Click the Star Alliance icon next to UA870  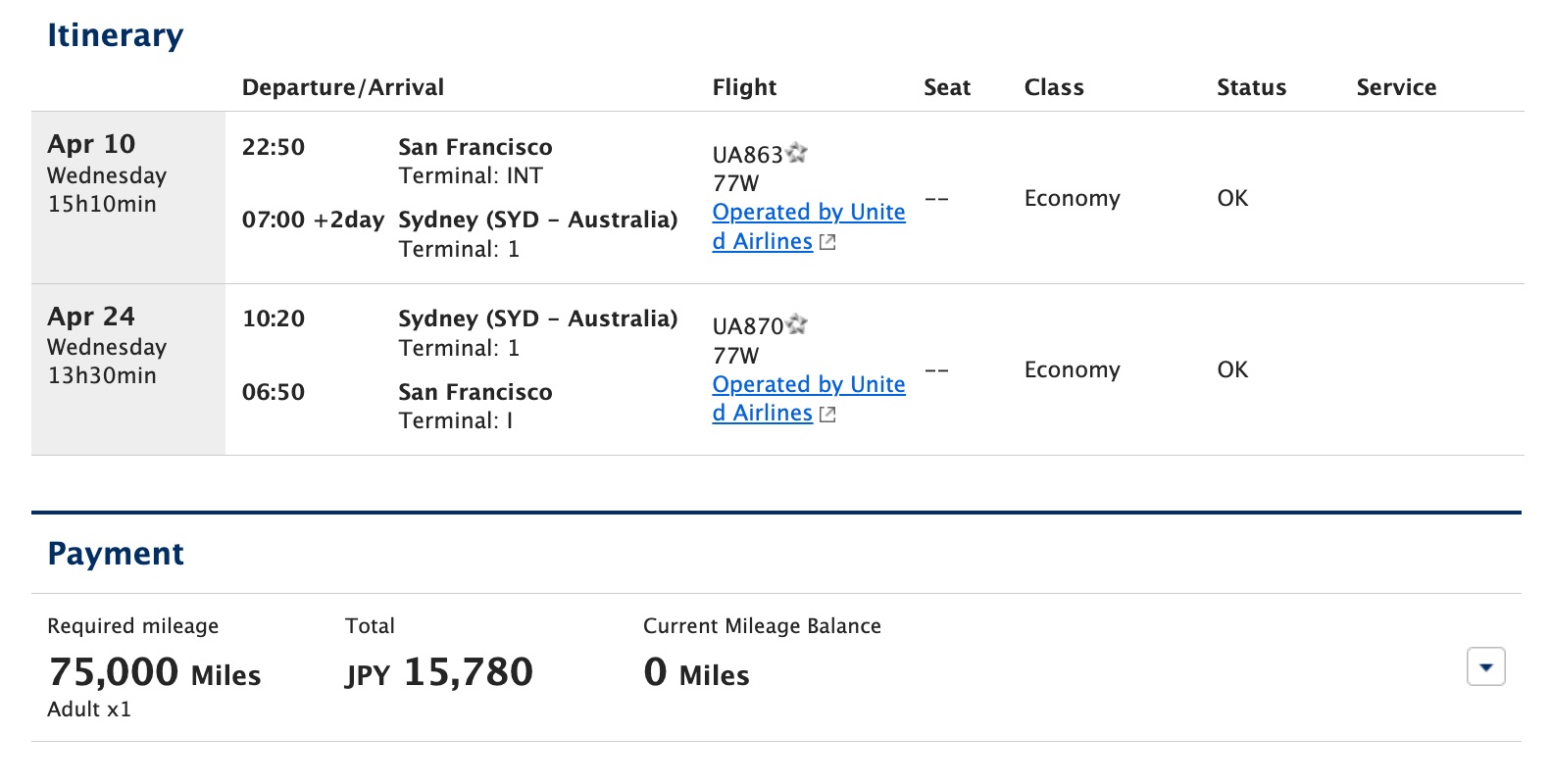797,325
